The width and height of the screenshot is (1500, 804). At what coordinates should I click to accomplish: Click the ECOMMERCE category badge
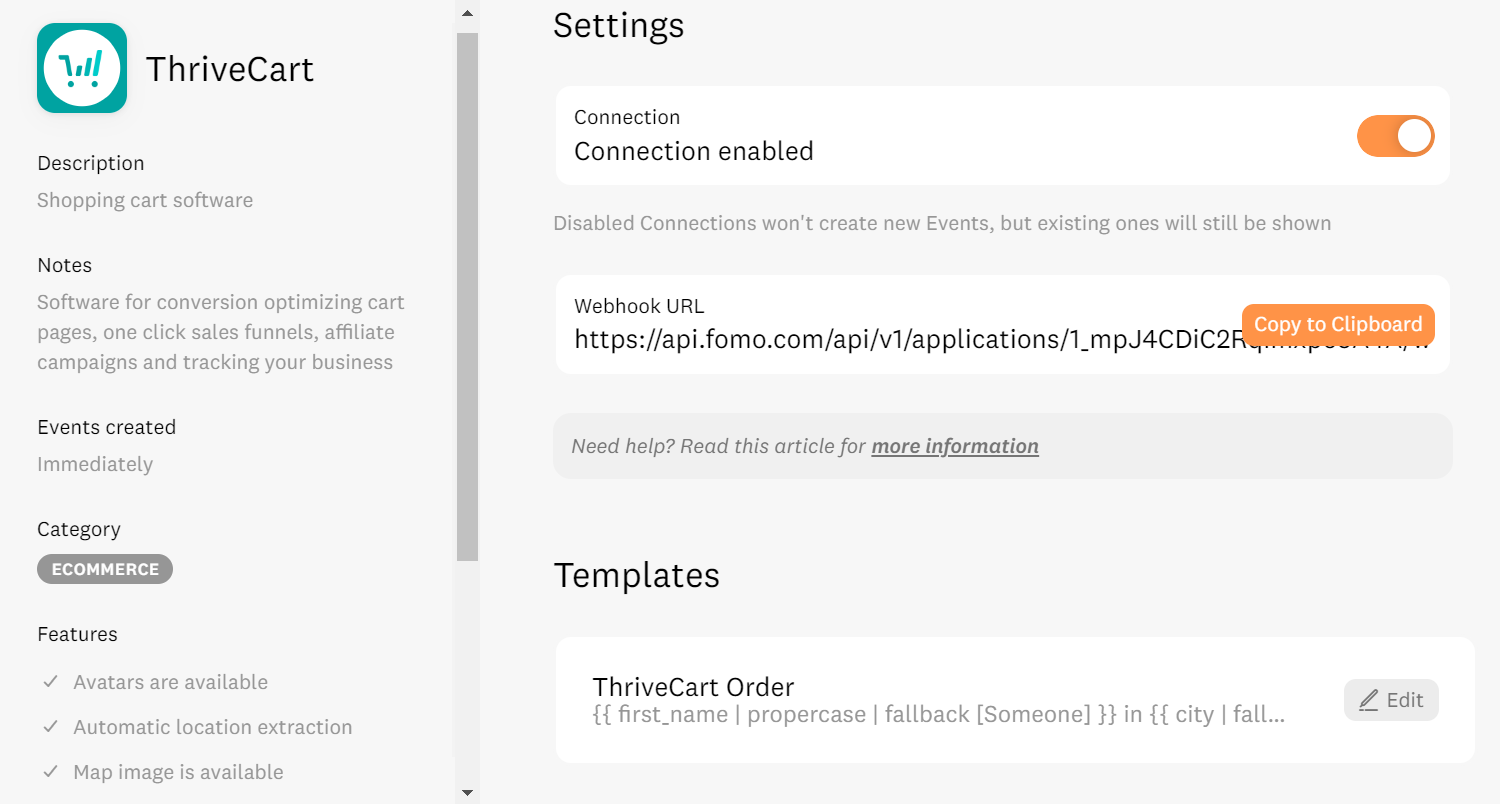pyautogui.click(x=105, y=569)
